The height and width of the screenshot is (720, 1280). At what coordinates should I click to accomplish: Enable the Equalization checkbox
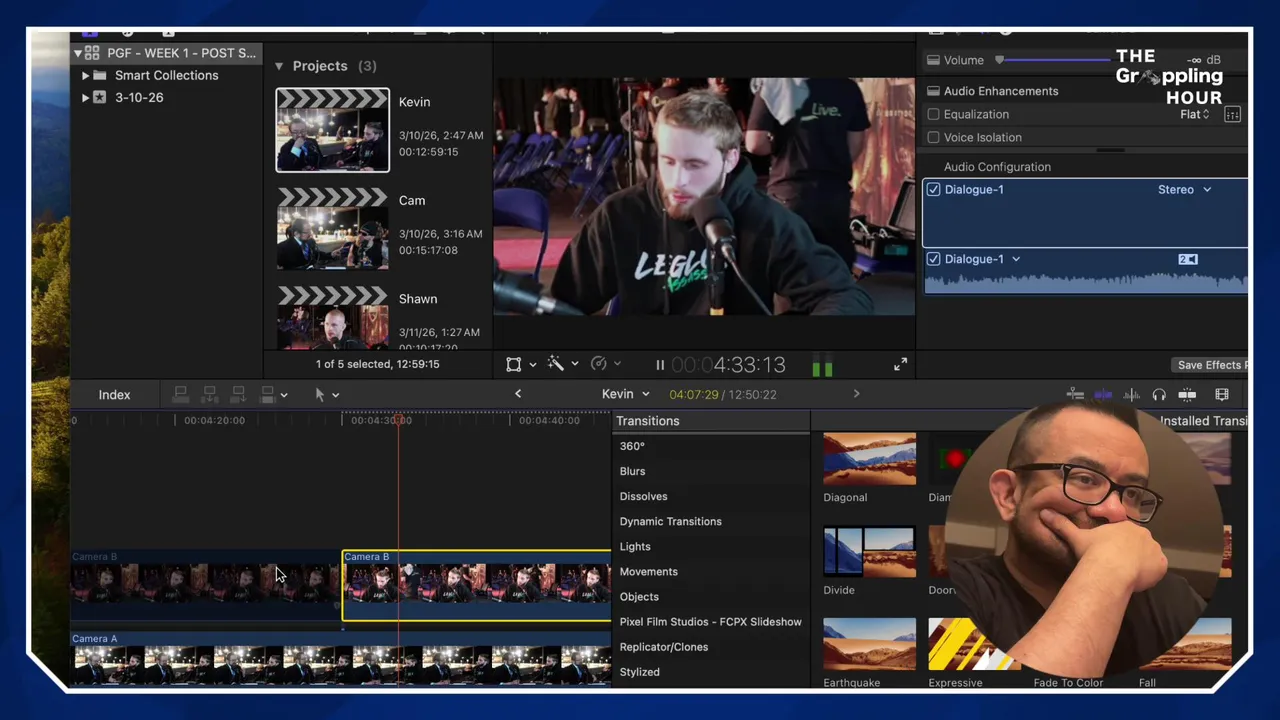933,115
